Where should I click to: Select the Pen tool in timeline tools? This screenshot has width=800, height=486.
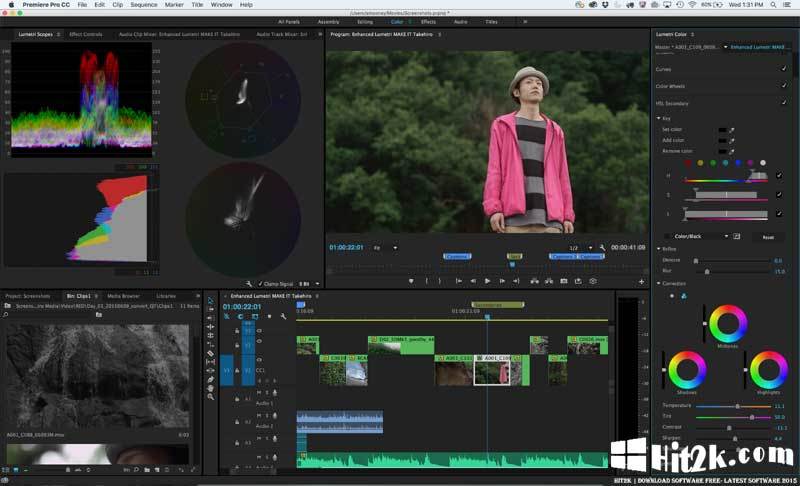click(x=210, y=379)
